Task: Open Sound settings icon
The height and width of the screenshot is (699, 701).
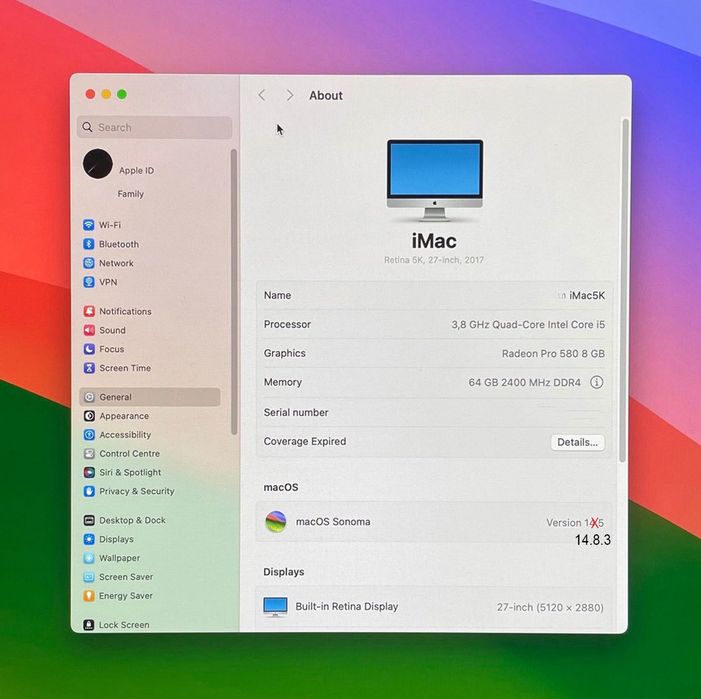Action: pos(89,330)
